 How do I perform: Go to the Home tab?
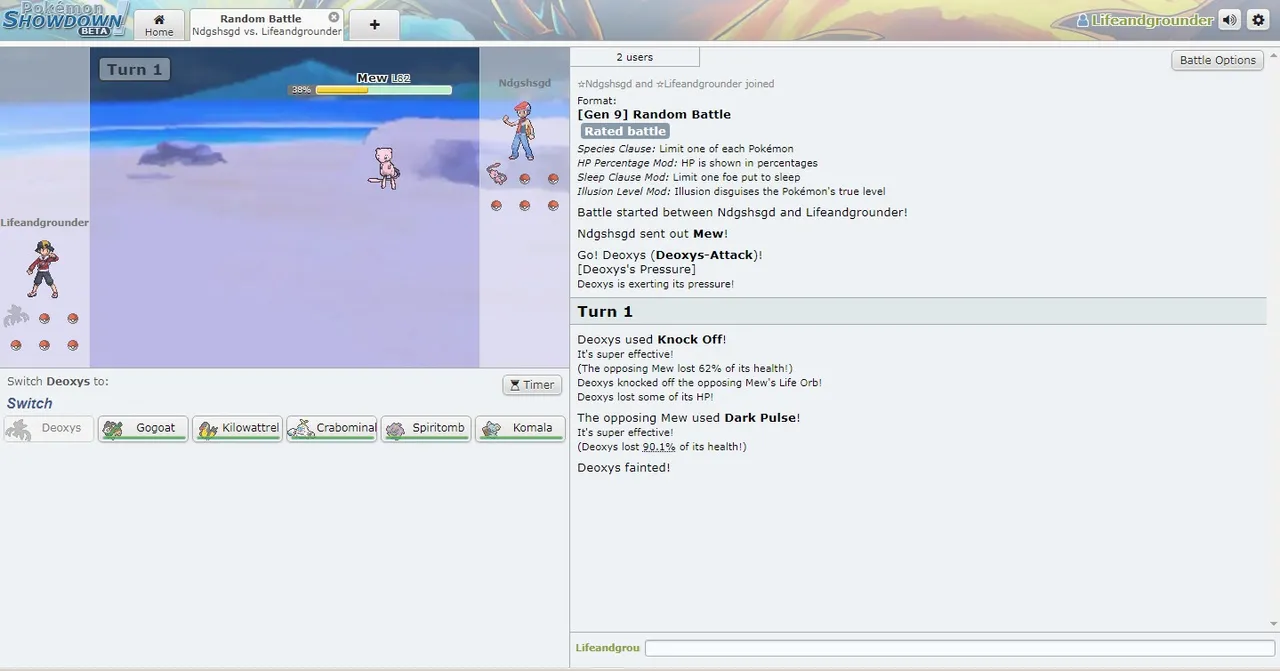[159, 25]
